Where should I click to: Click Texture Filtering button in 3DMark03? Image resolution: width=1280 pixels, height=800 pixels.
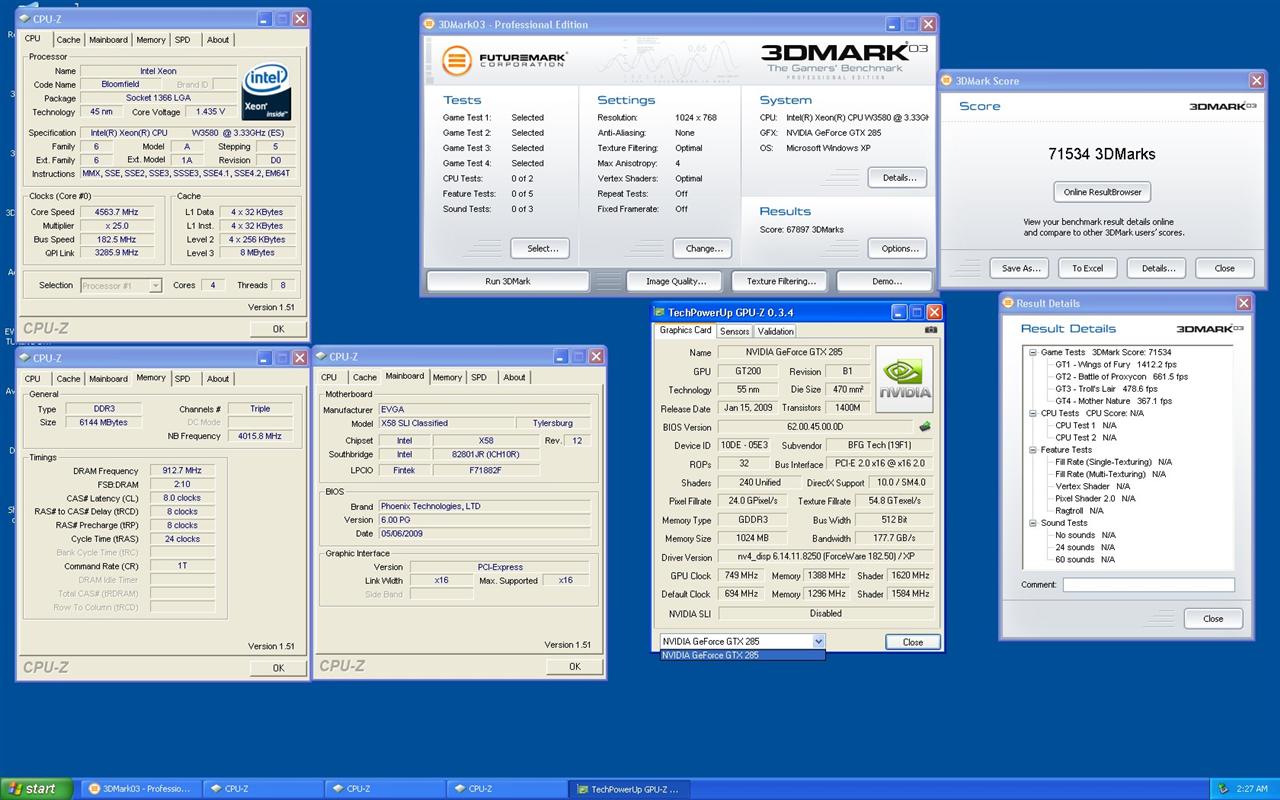[x=781, y=281]
